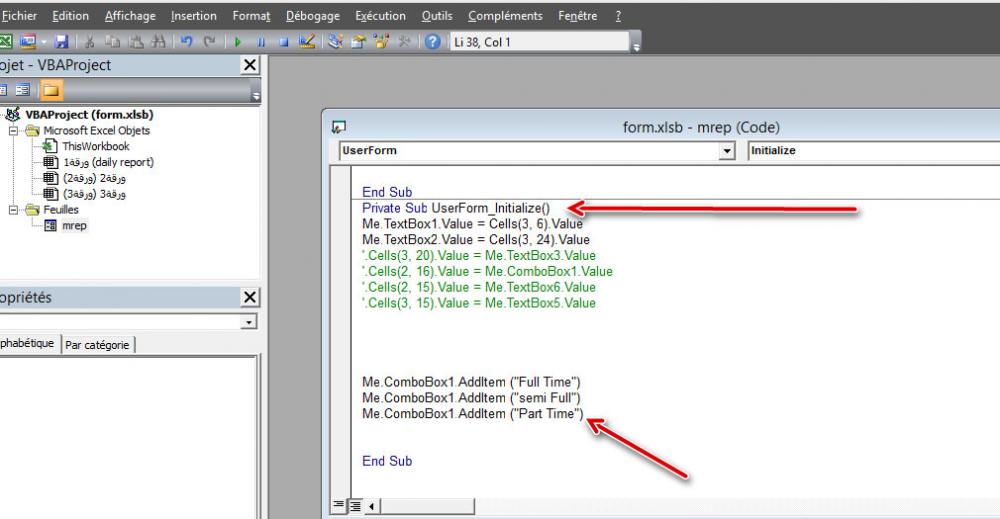1000x519 pixels.
Task: Select the second worksheet (ورقة2) item
Action: pyautogui.click(x=94, y=178)
